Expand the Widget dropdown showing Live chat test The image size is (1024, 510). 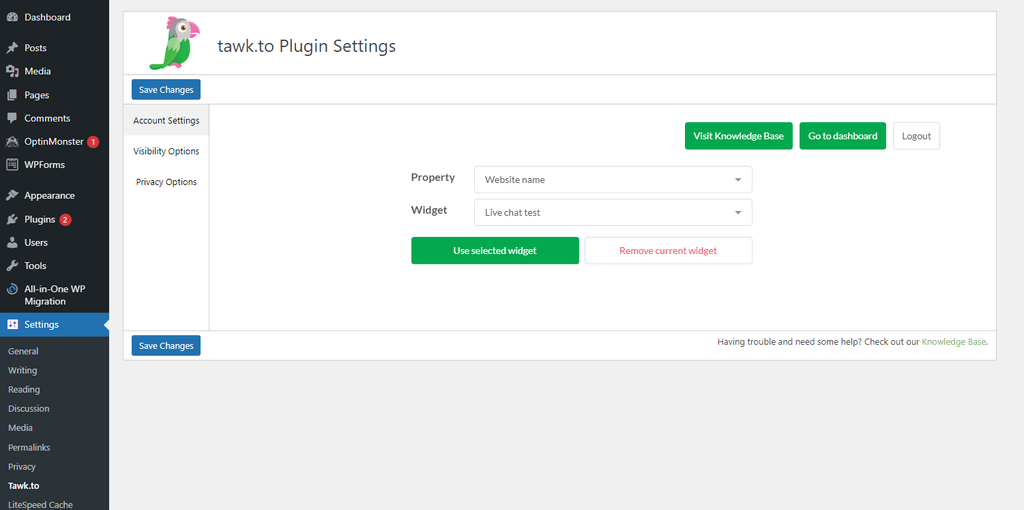[613, 212]
